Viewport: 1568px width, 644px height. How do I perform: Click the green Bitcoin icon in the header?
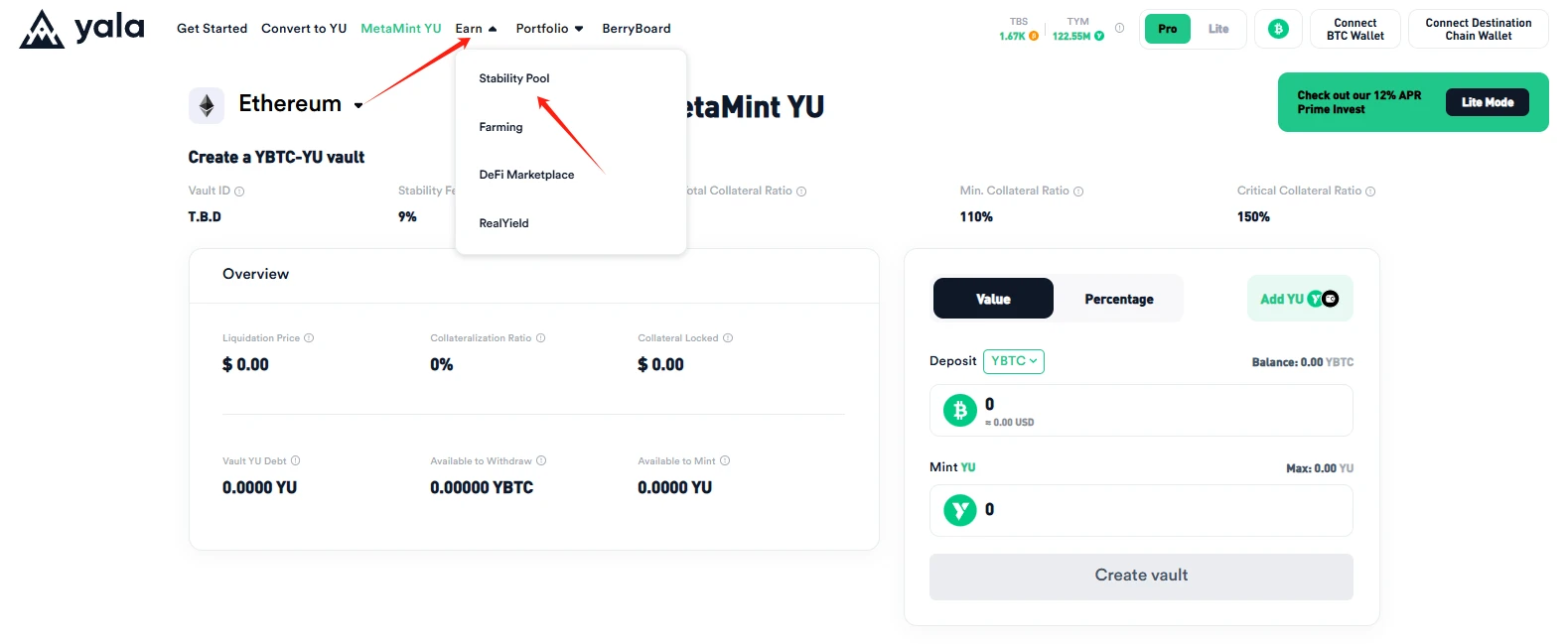[x=1278, y=29]
